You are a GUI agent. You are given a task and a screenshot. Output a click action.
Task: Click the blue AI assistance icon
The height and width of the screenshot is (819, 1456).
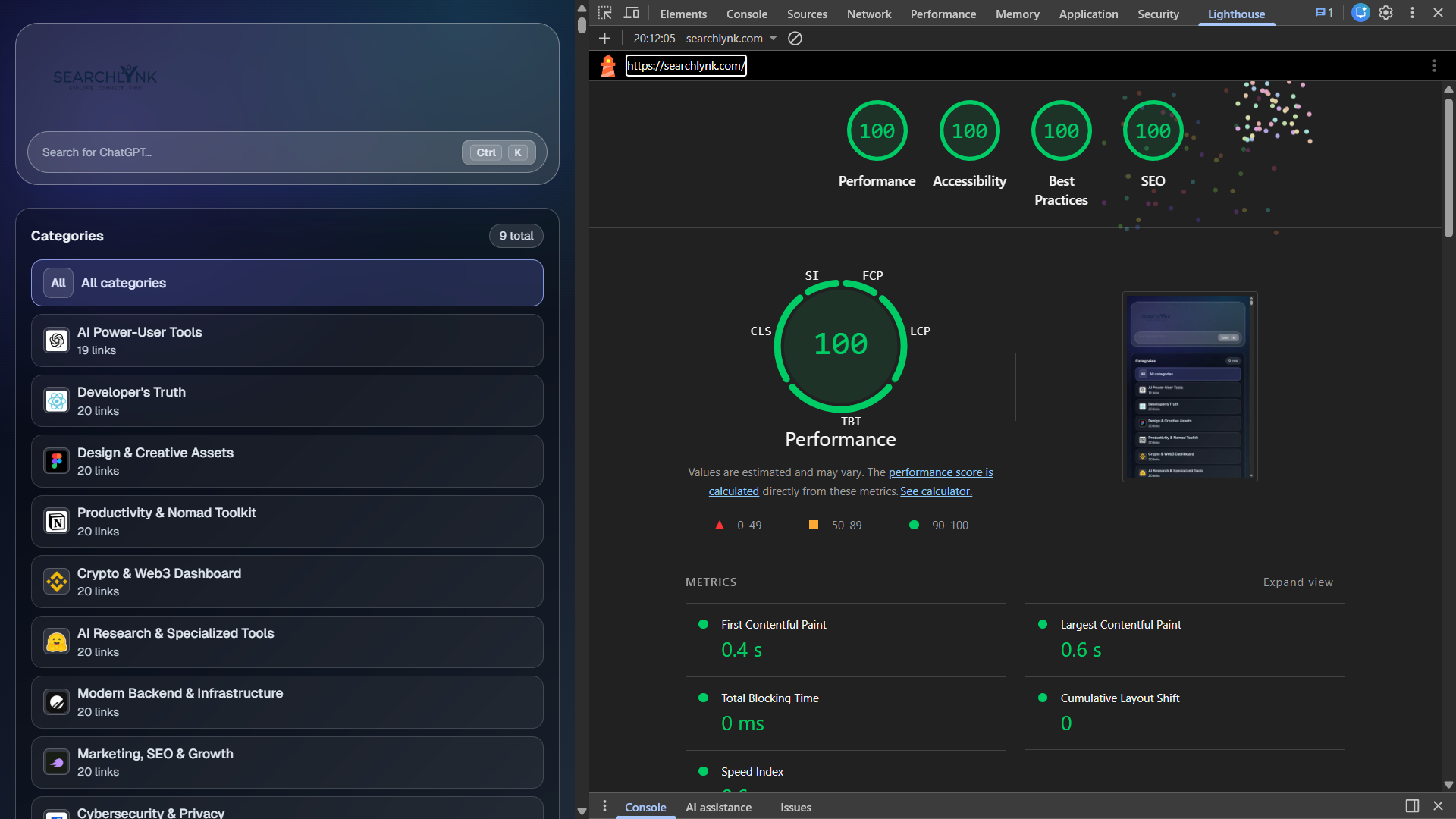[1360, 13]
